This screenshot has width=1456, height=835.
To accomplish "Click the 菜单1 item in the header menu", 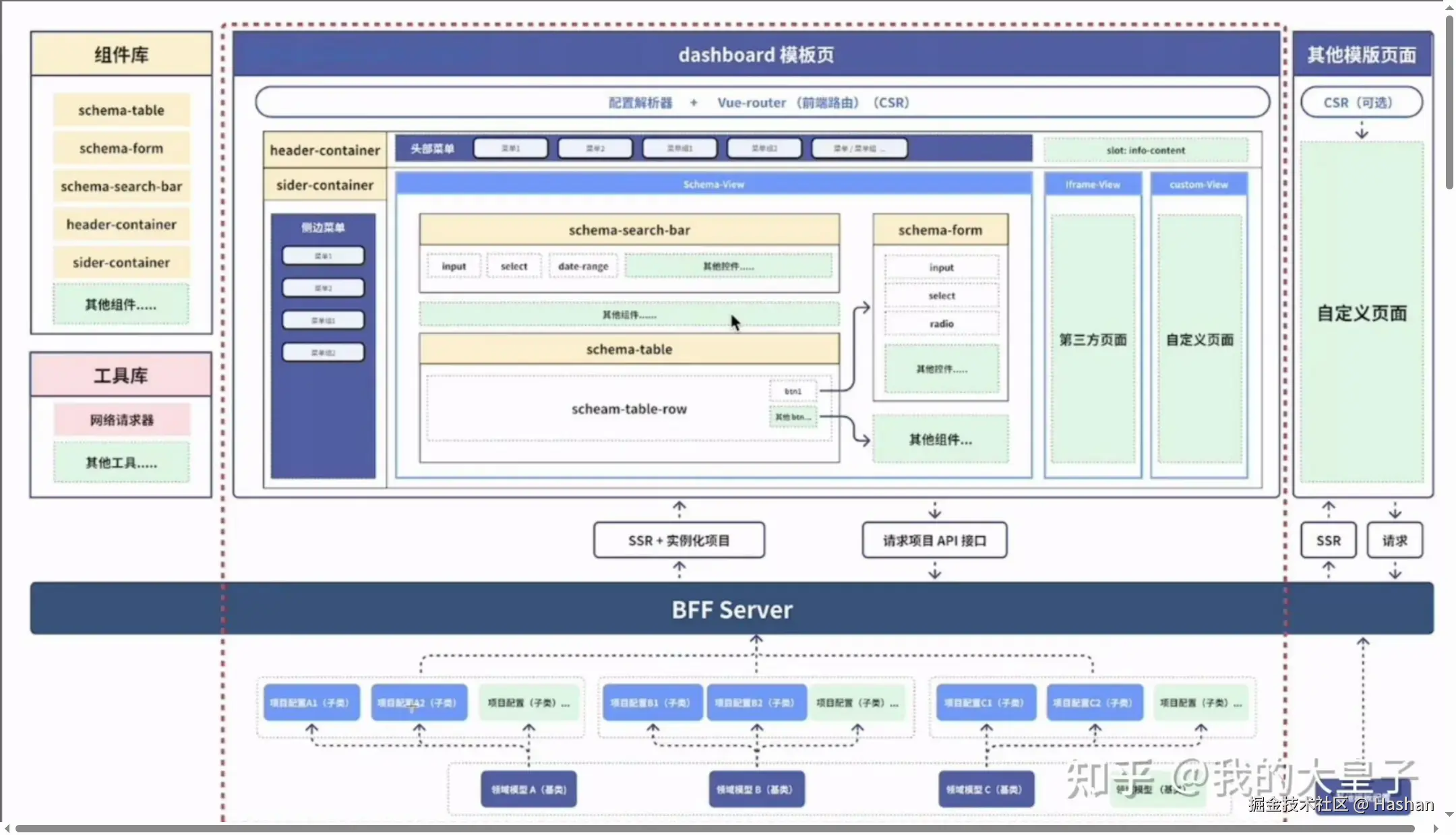I will click(x=510, y=148).
